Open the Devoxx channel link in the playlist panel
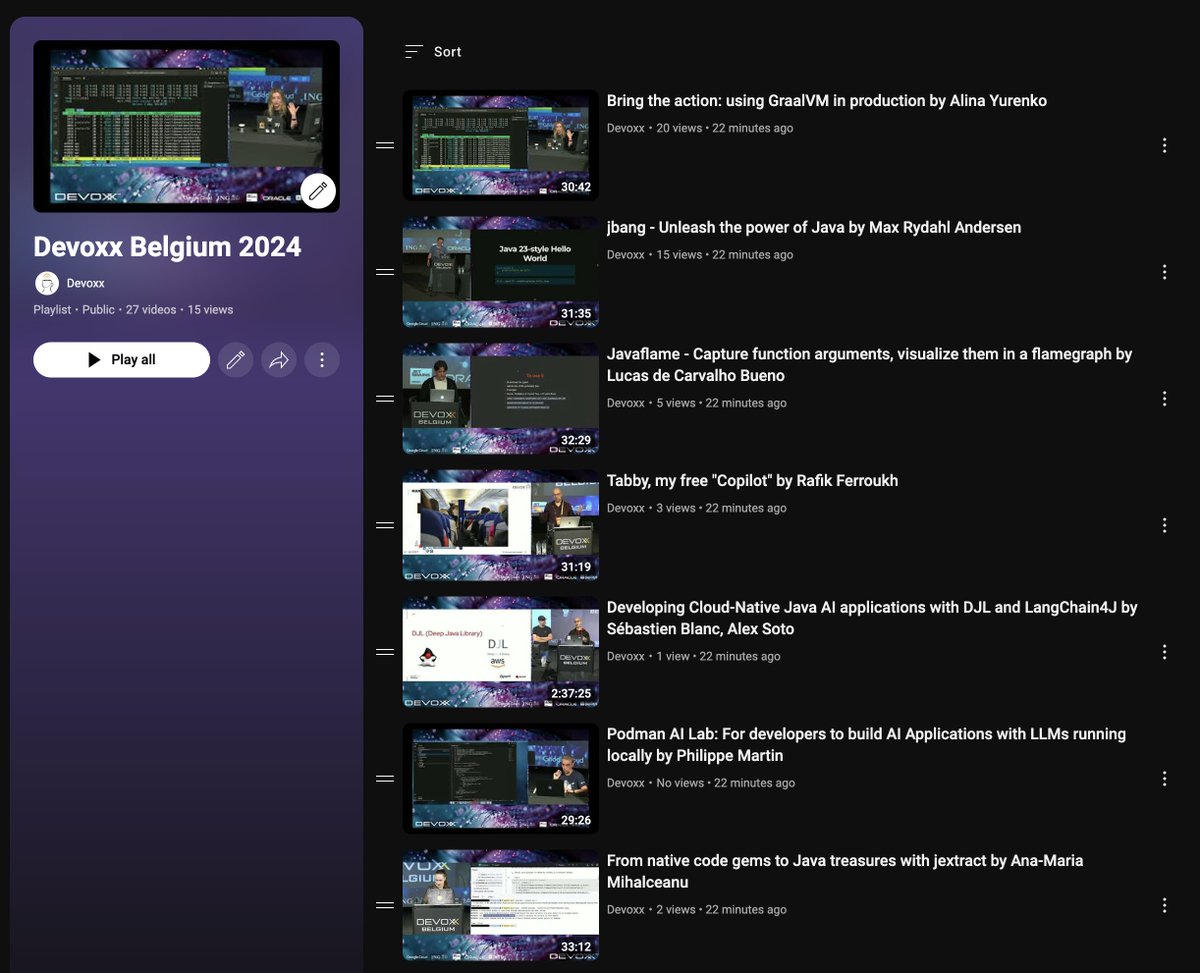Screen dimensions: 1200x973 click(86, 283)
